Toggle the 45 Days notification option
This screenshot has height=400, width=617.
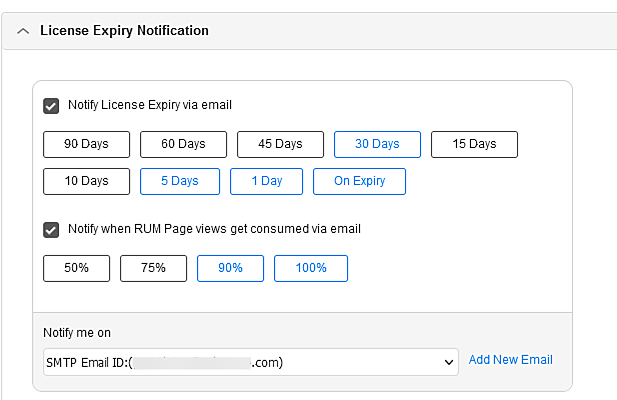280,144
